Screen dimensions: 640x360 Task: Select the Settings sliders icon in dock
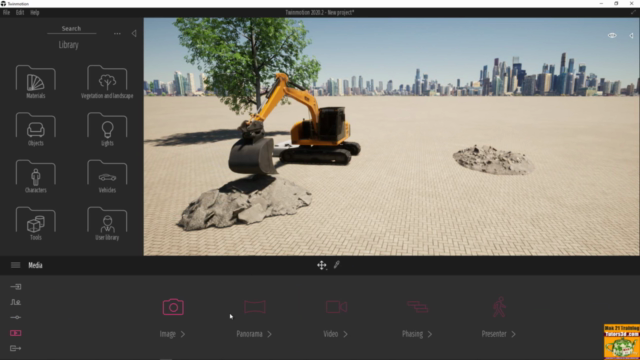pyautogui.click(x=16, y=317)
